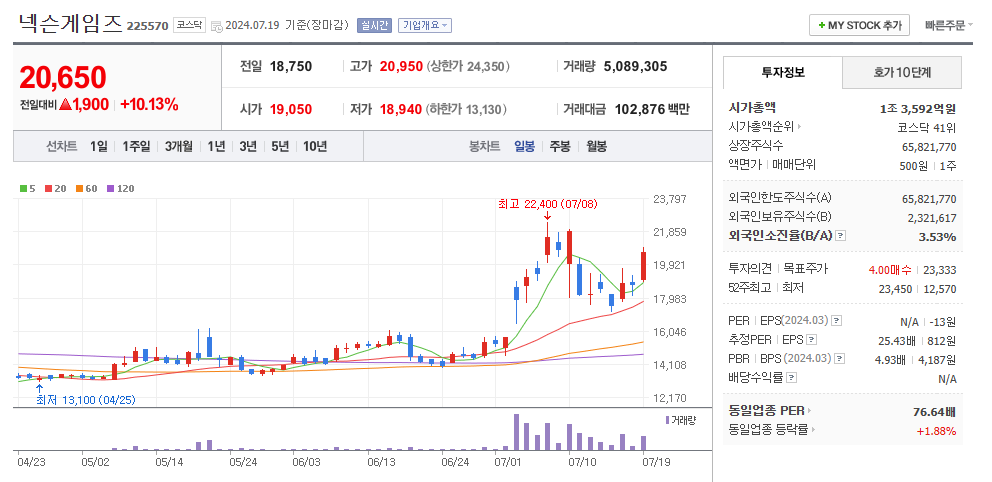Image resolution: width=992 pixels, height=482 pixels.
Task: Switch to the 호가10단계 tab
Action: (902, 72)
